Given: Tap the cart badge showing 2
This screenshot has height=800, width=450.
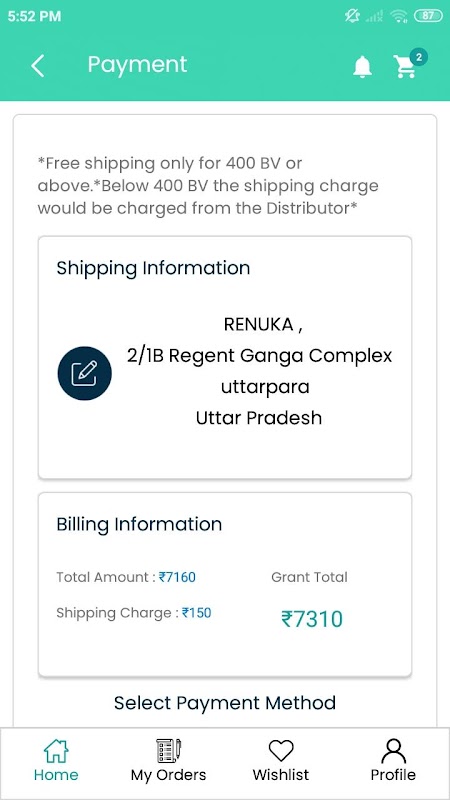Looking at the screenshot, I should (x=419, y=57).
